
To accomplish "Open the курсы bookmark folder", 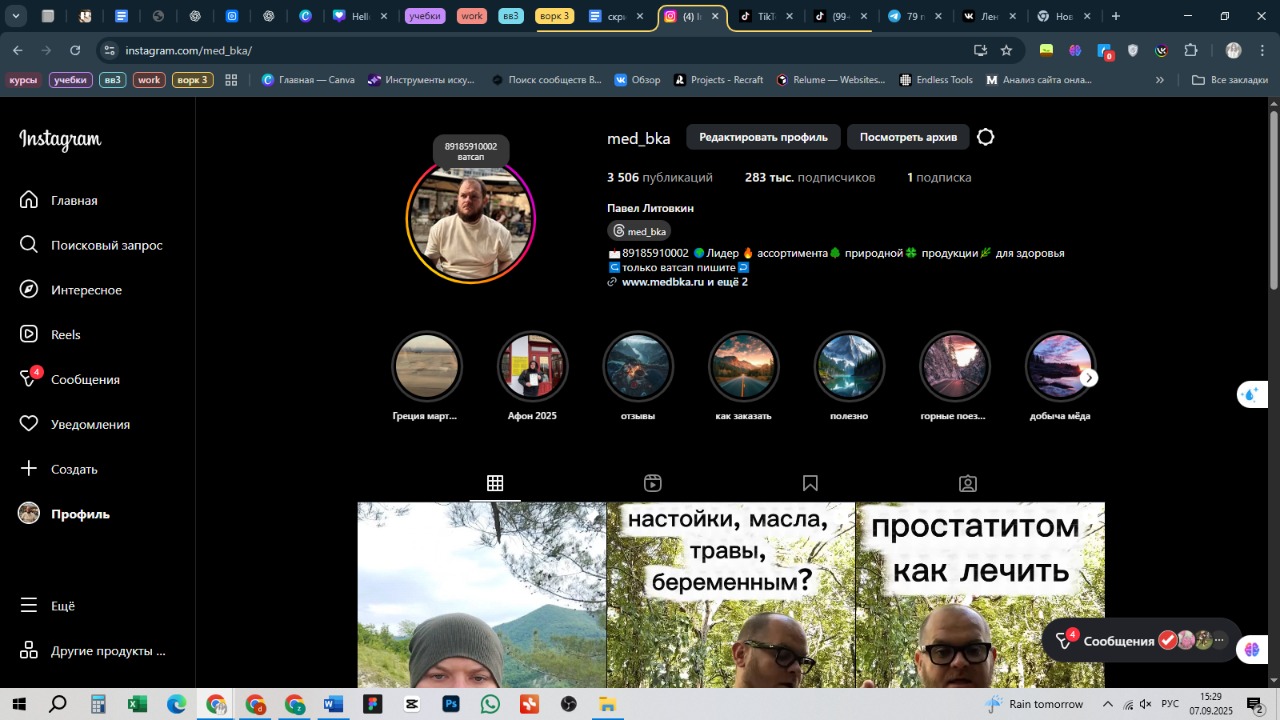I will coord(23,80).
